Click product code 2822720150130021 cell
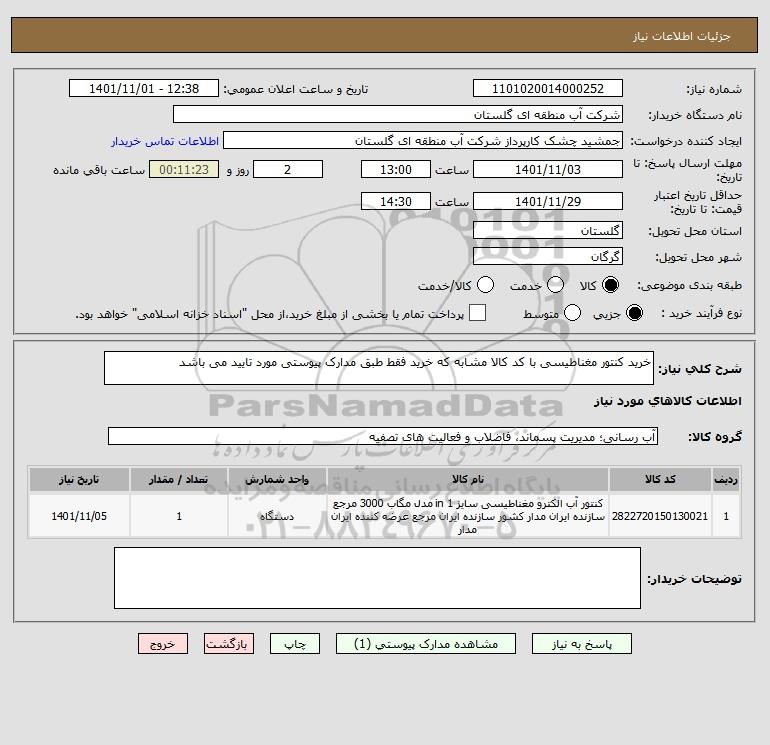This screenshot has height=745, width=770. coord(660,516)
